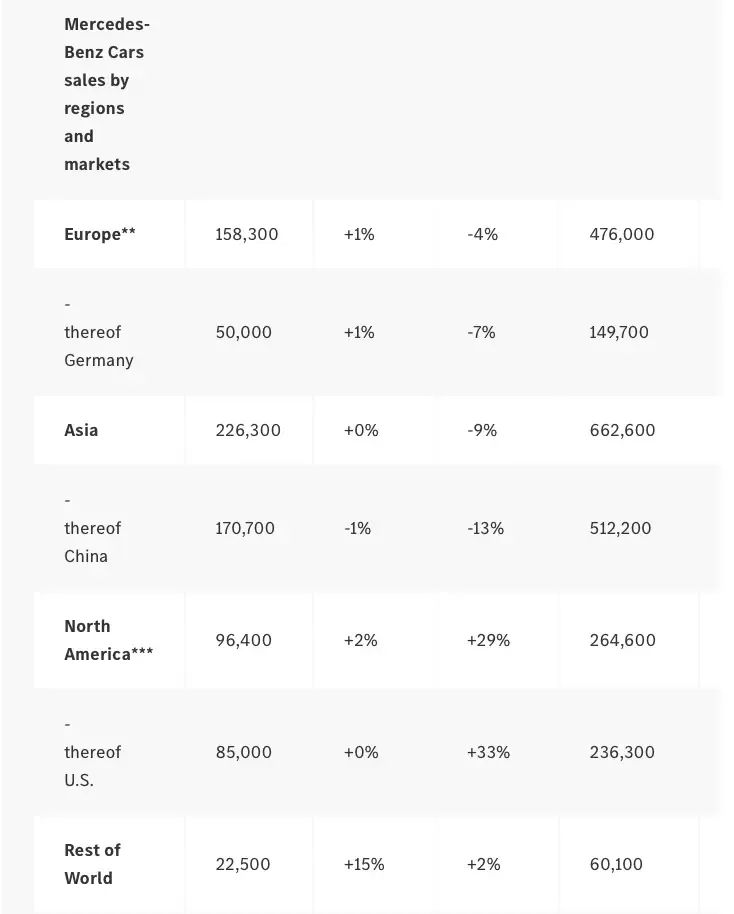The image size is (734, 914).
Task: Click Germany's -7% change cell
Action: click(x=481, y=332)
